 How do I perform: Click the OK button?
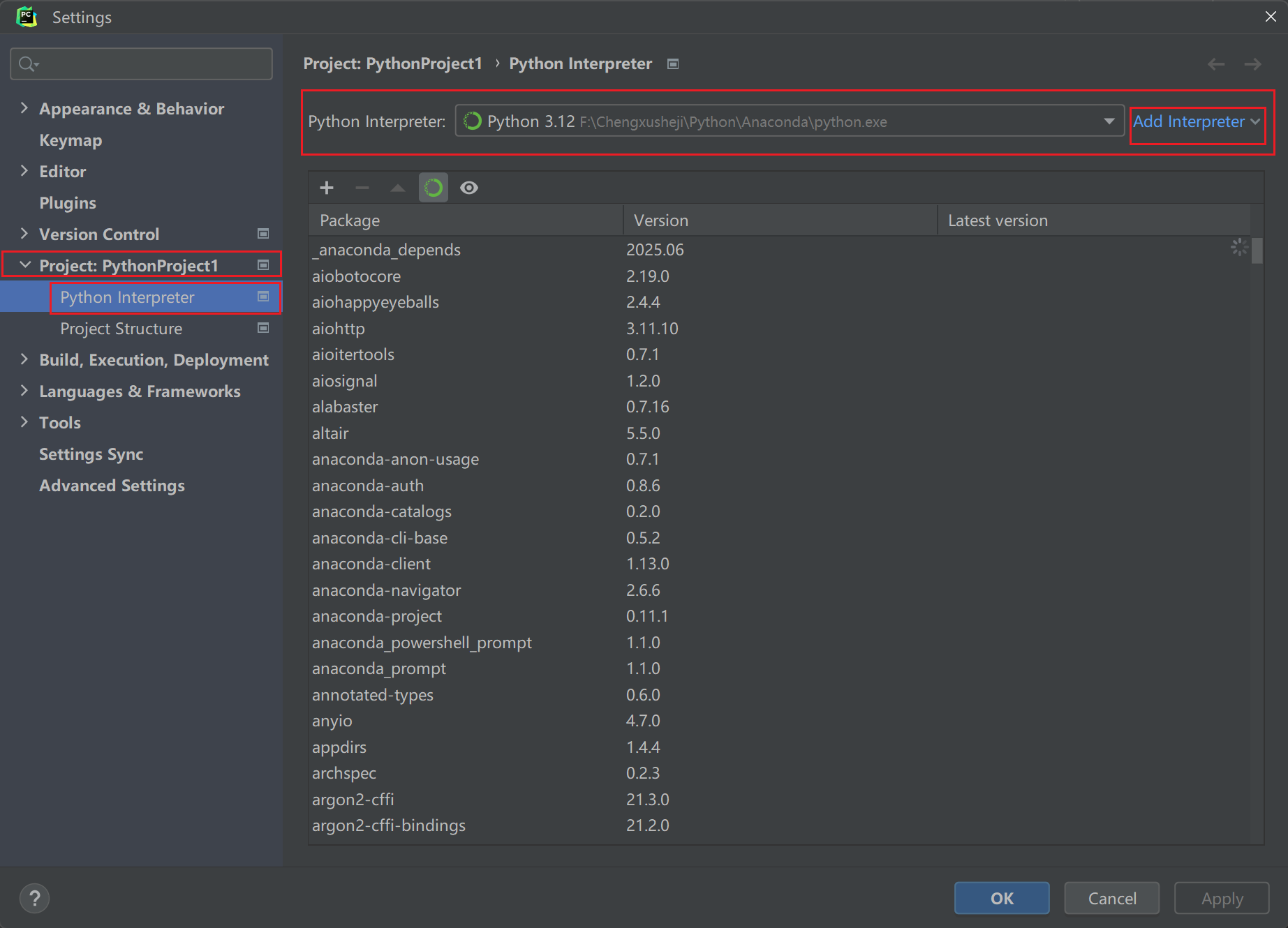pyautogui.click(x=1002, y=898)
